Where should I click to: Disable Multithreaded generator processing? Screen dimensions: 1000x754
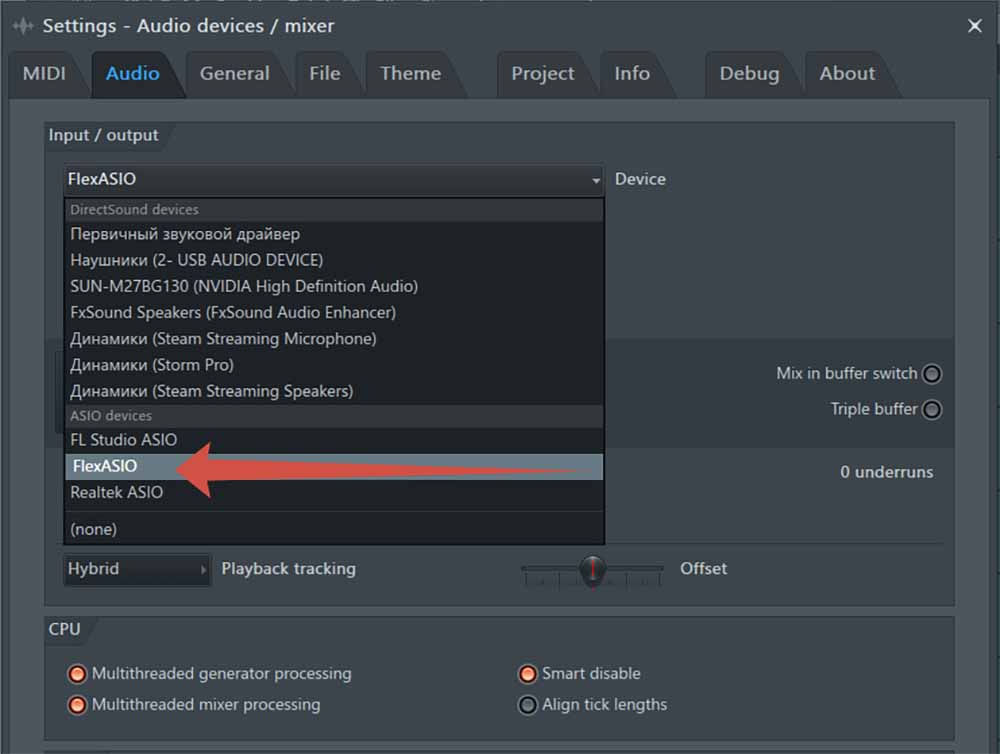[77, 674]
